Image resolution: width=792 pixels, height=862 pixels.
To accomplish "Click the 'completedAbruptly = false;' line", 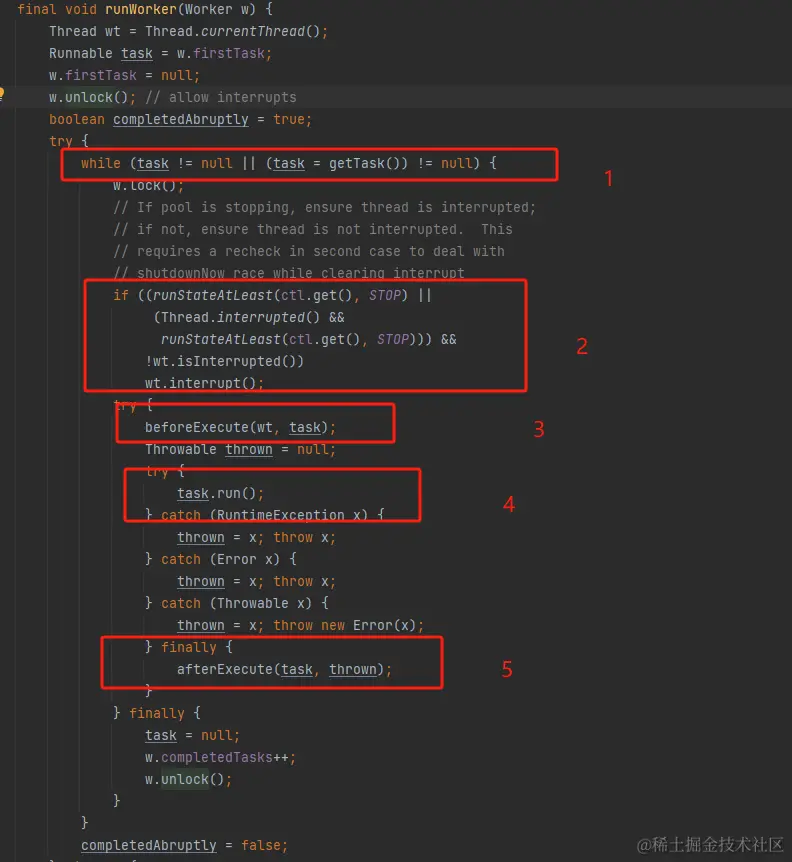I will click(x=184, y=845).
